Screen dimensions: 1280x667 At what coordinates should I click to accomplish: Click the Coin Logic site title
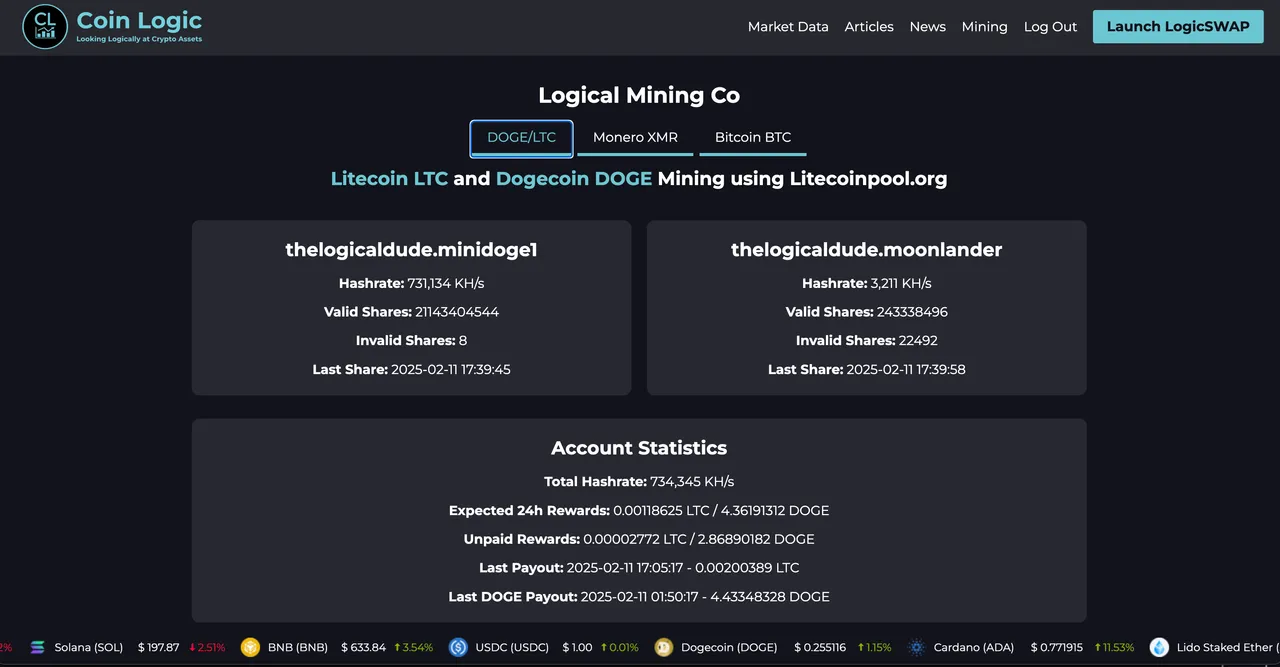(139, 20)
